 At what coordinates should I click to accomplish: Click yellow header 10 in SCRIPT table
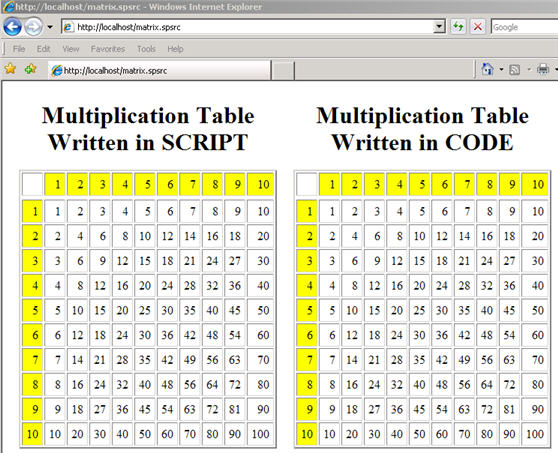pos(260,184)
